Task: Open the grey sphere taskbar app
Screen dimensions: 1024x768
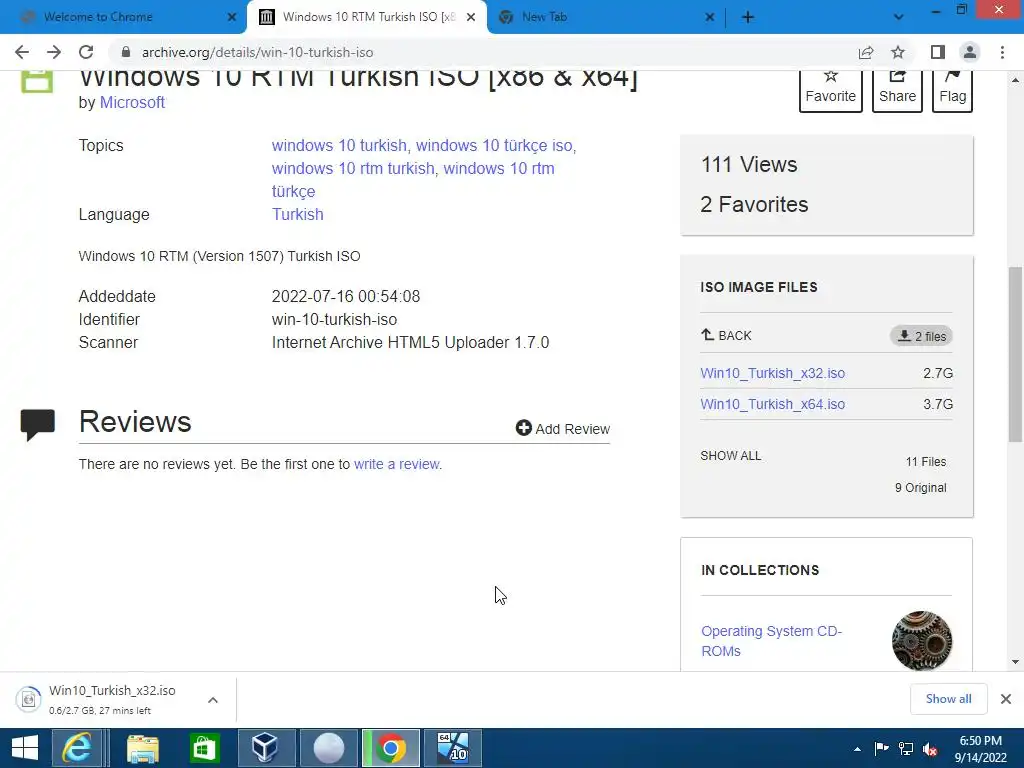Action: tap(328, 748)
